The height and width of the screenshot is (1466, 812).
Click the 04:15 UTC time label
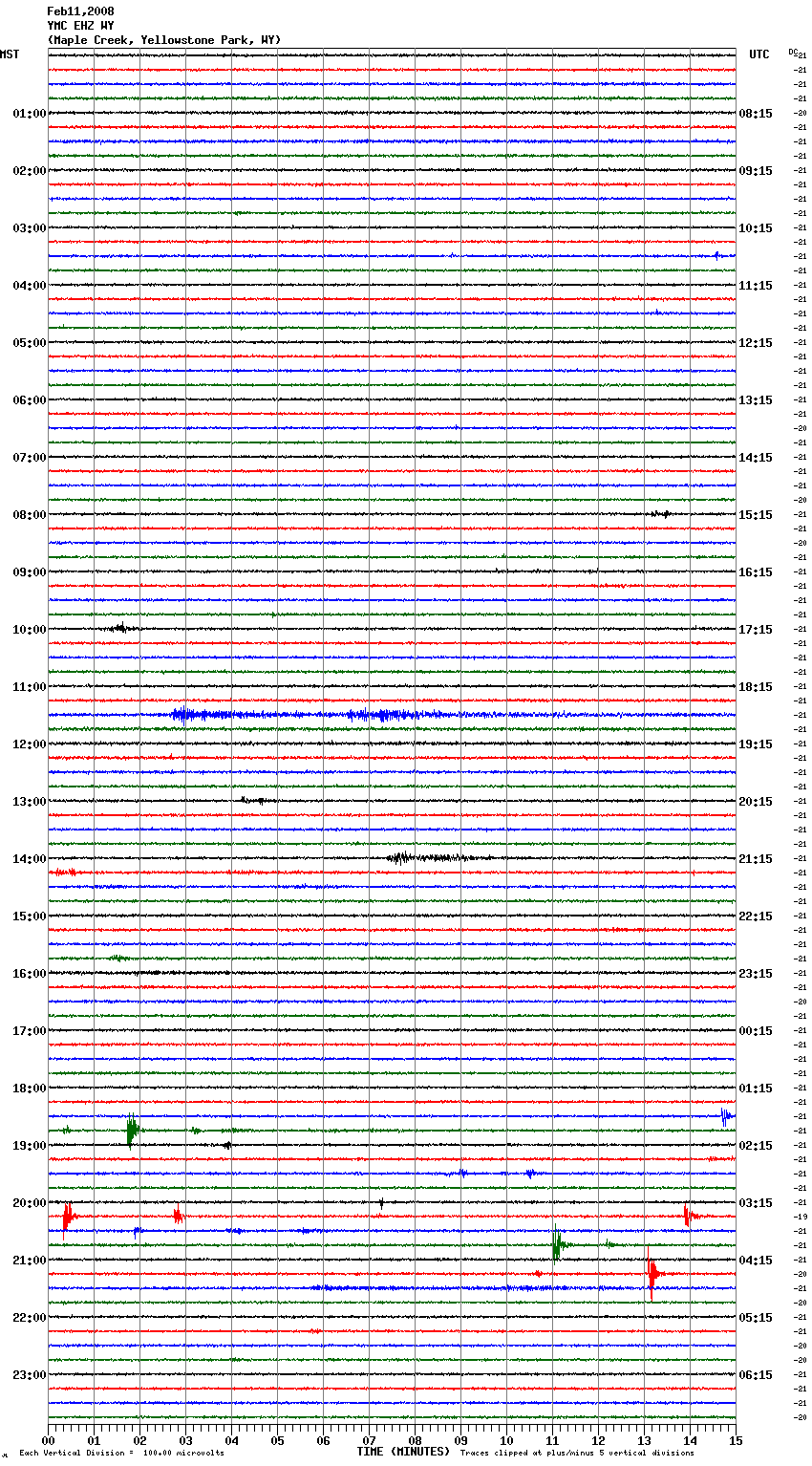click(756, 1261)
